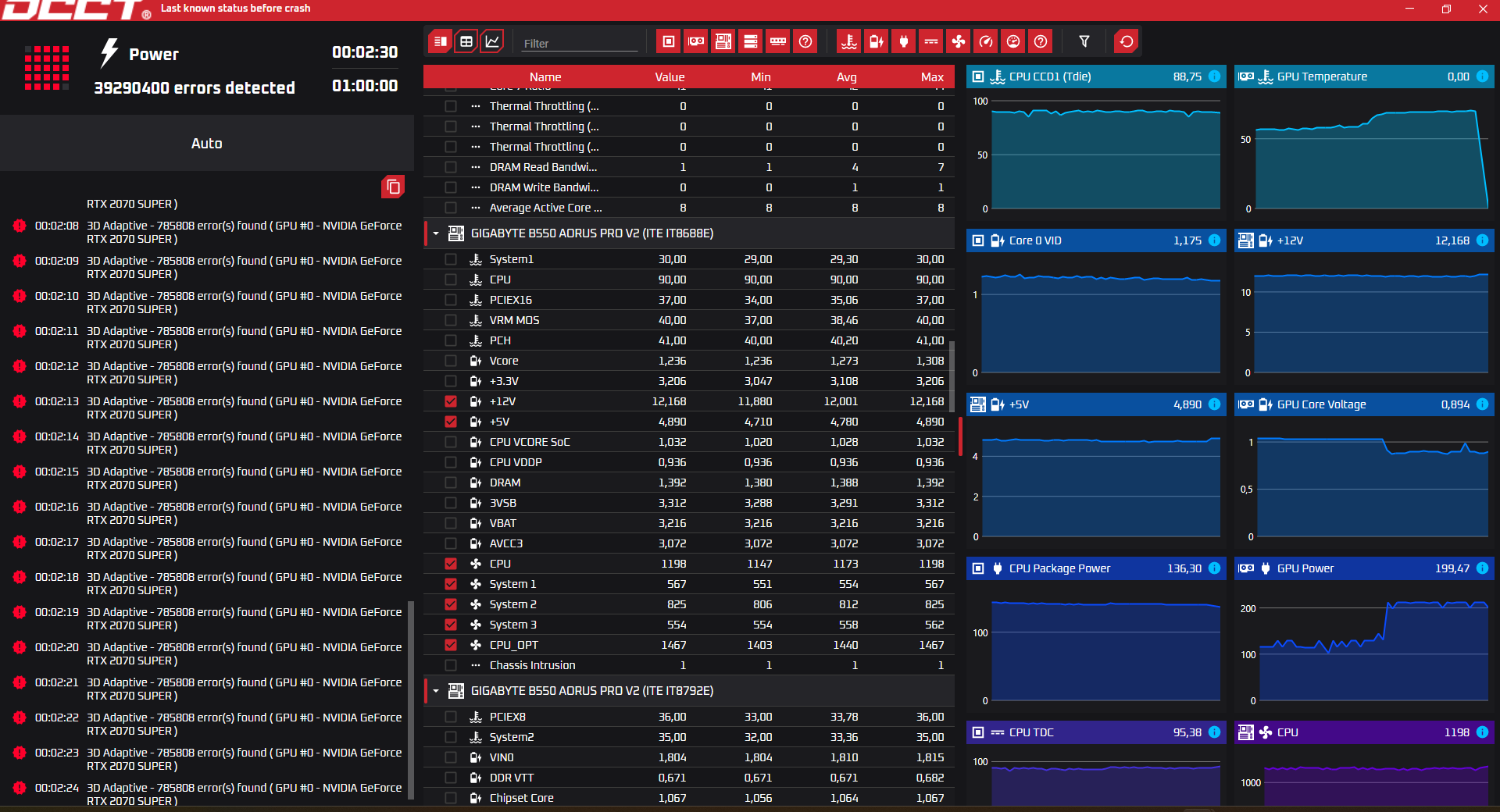
Task: Switch to combined table and graph view
Action: pos(441,41)
